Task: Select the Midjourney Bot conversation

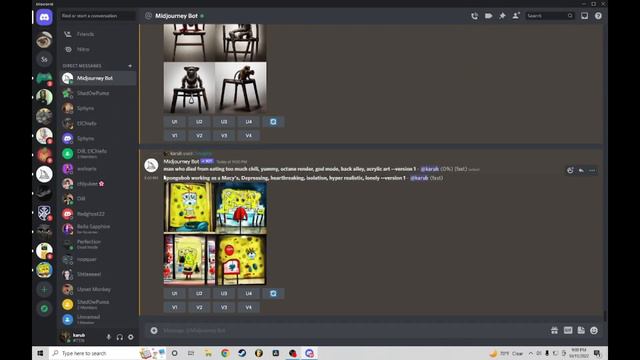Action: (98, 78)
